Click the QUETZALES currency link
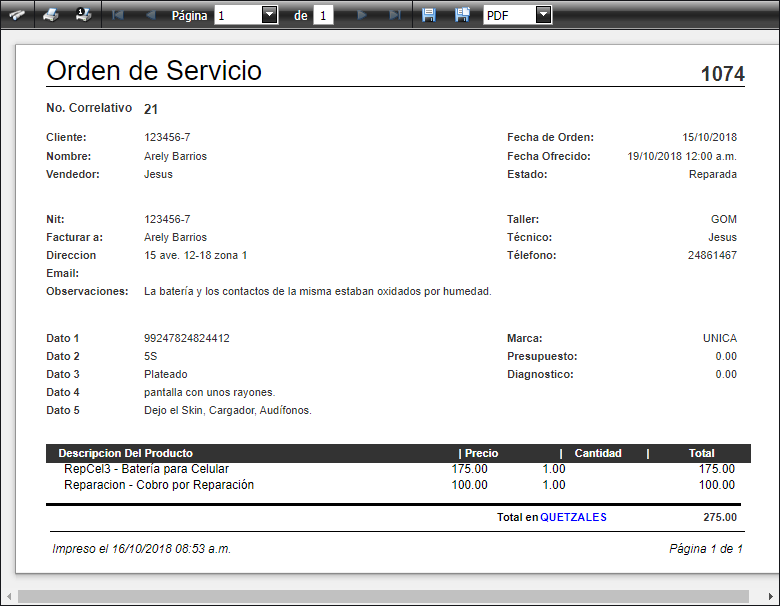The image size is (780, 606). (x=573, y=517)
